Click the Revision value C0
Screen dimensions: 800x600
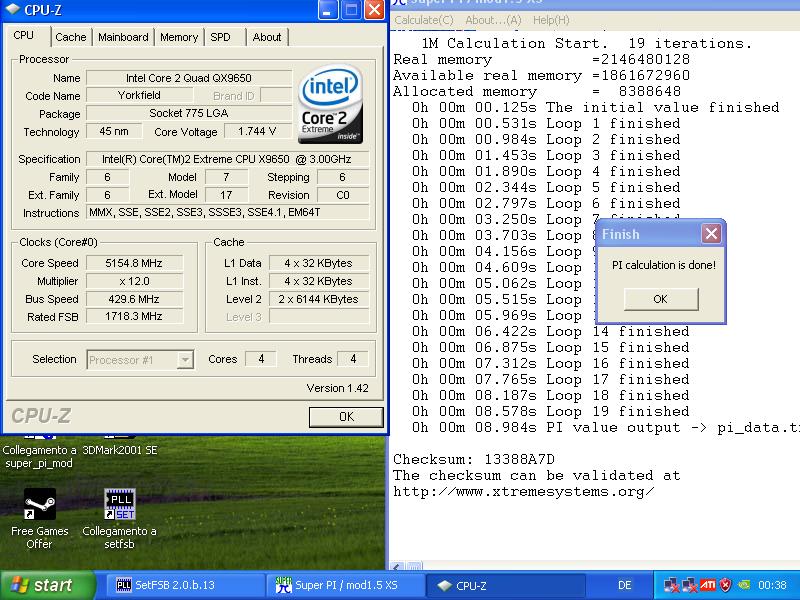coord(342,195)
